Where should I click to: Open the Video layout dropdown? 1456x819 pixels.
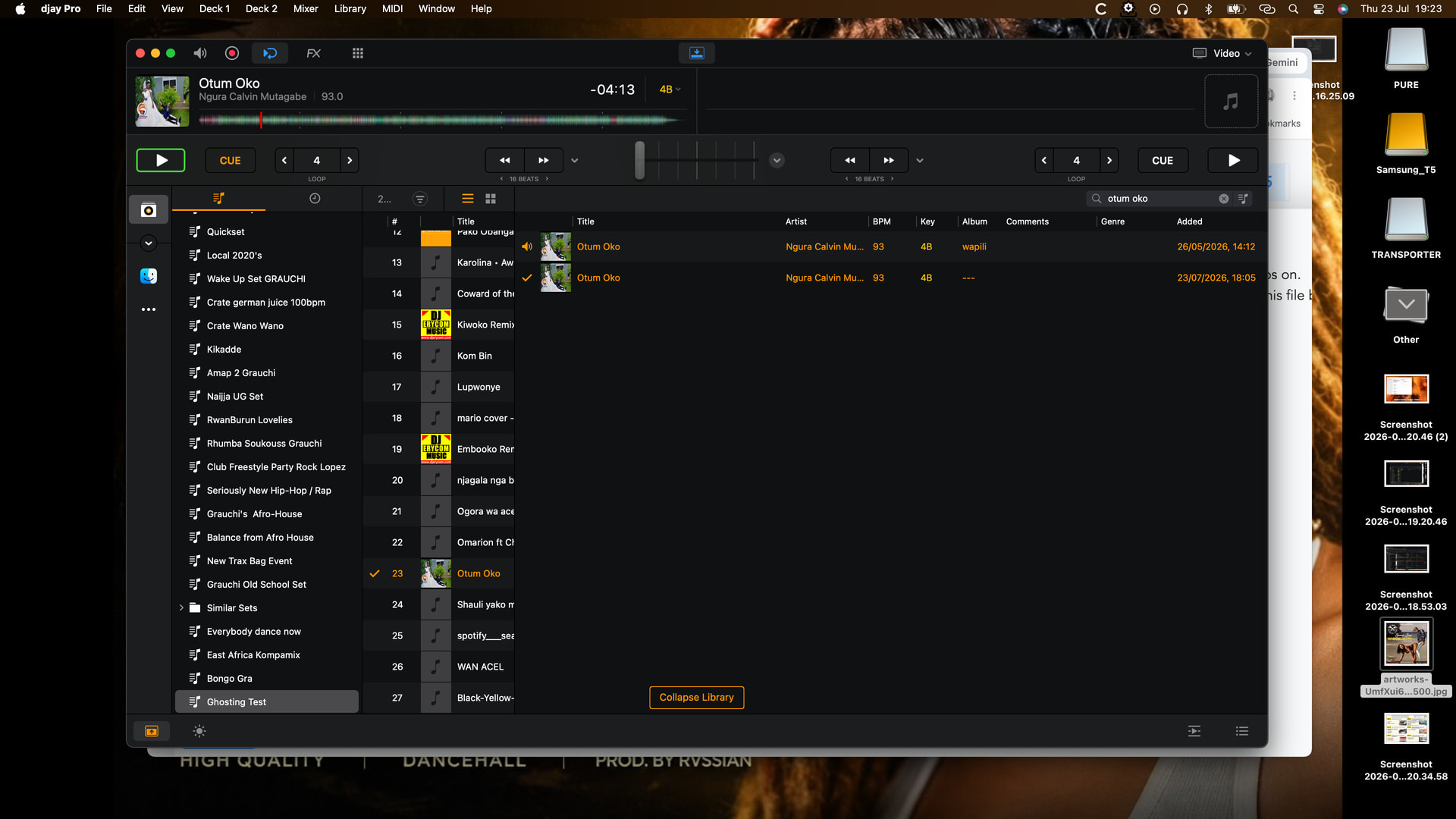1222,53
